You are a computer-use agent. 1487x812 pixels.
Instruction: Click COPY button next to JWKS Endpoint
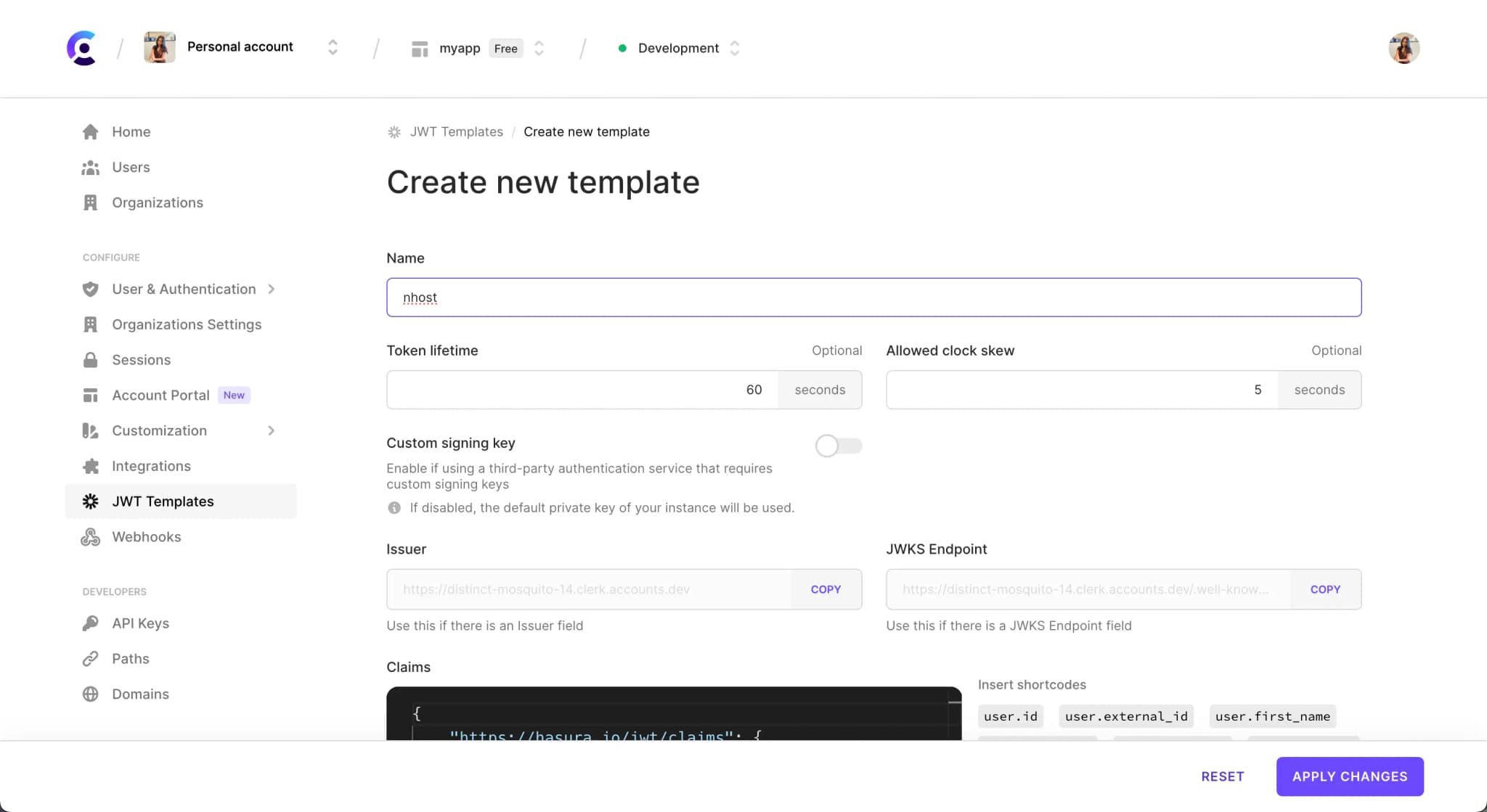1325,589
